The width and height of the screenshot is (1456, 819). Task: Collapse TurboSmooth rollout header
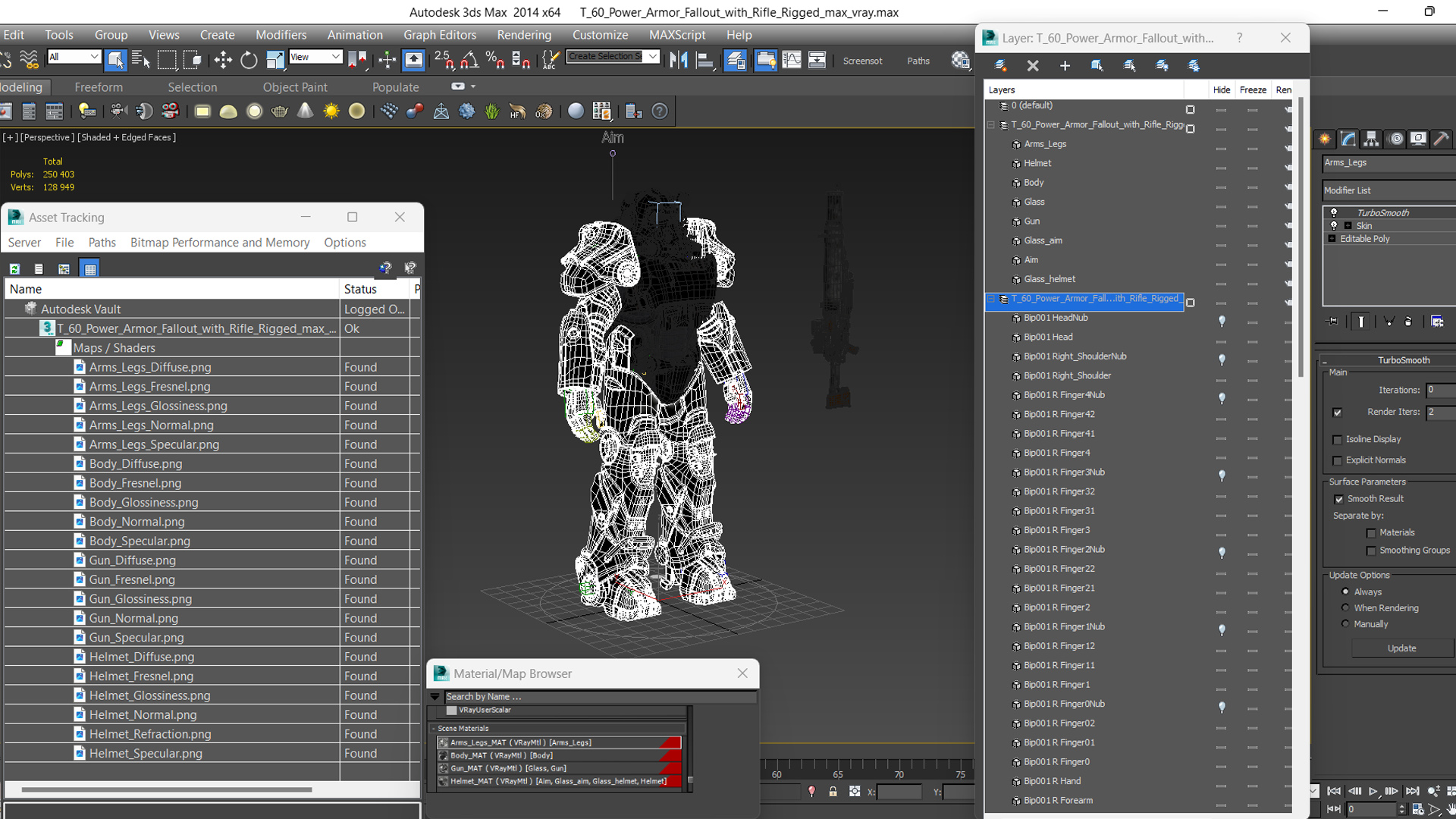tap(1325, 361)
